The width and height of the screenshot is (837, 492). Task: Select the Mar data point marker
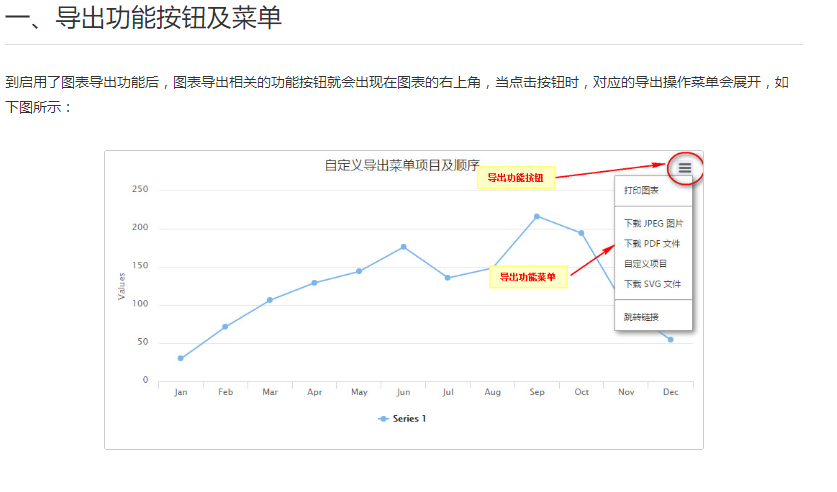pos(270,300)
